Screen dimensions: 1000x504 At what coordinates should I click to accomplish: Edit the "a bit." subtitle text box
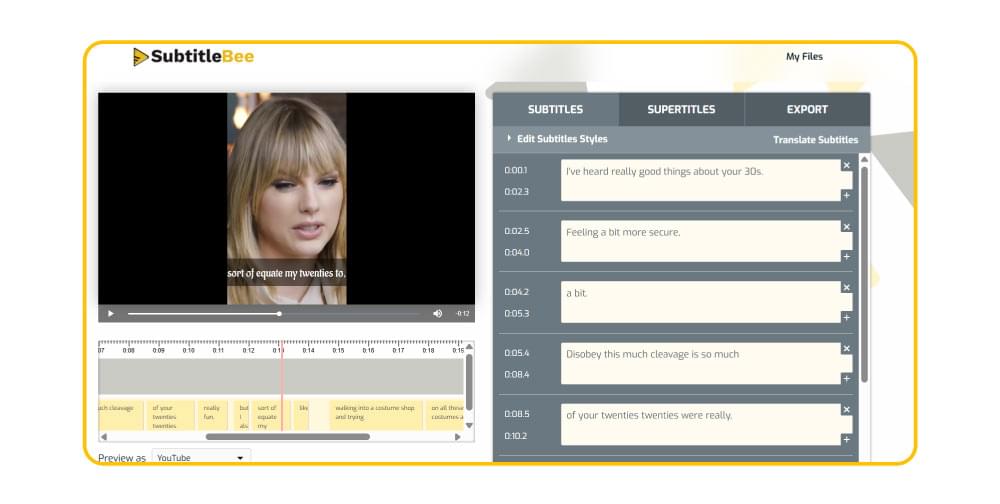click(700, 302)
